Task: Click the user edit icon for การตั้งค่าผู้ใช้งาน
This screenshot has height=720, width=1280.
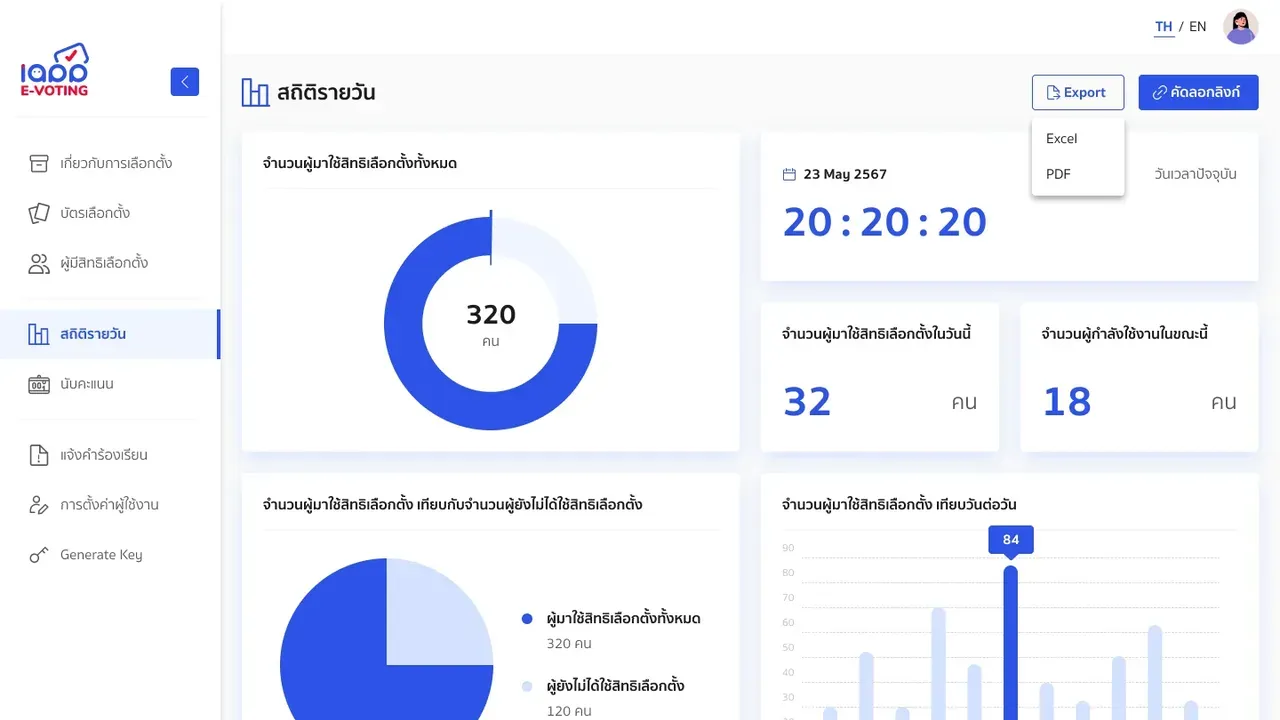Action: point(39,505)
